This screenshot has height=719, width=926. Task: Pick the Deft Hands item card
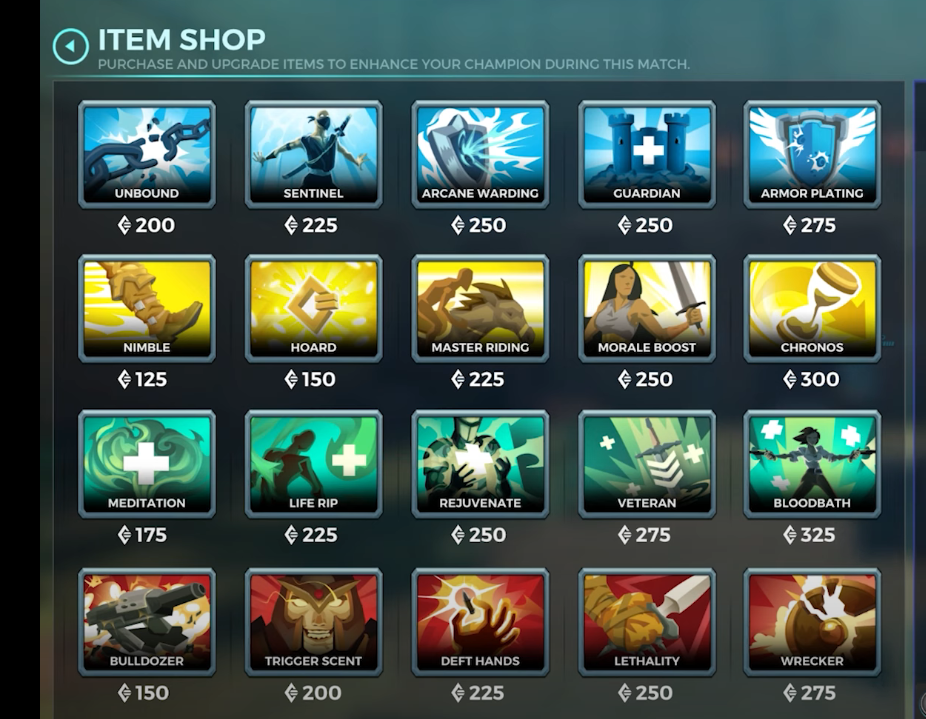tap(480, 622)
